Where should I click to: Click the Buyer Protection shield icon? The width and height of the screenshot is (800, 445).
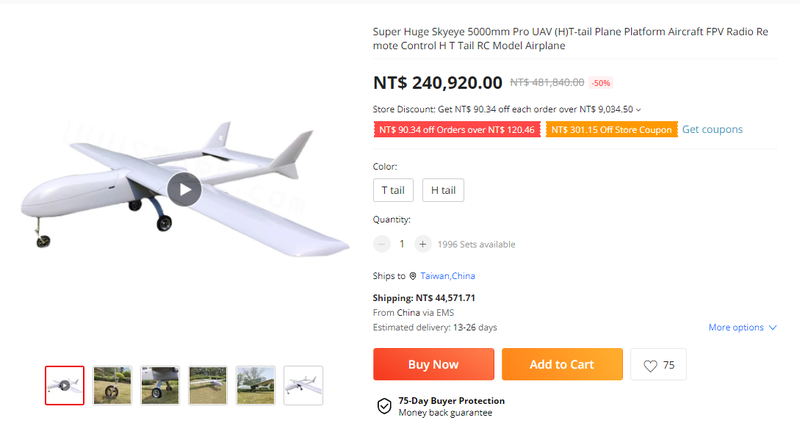(x=384, y=406)
